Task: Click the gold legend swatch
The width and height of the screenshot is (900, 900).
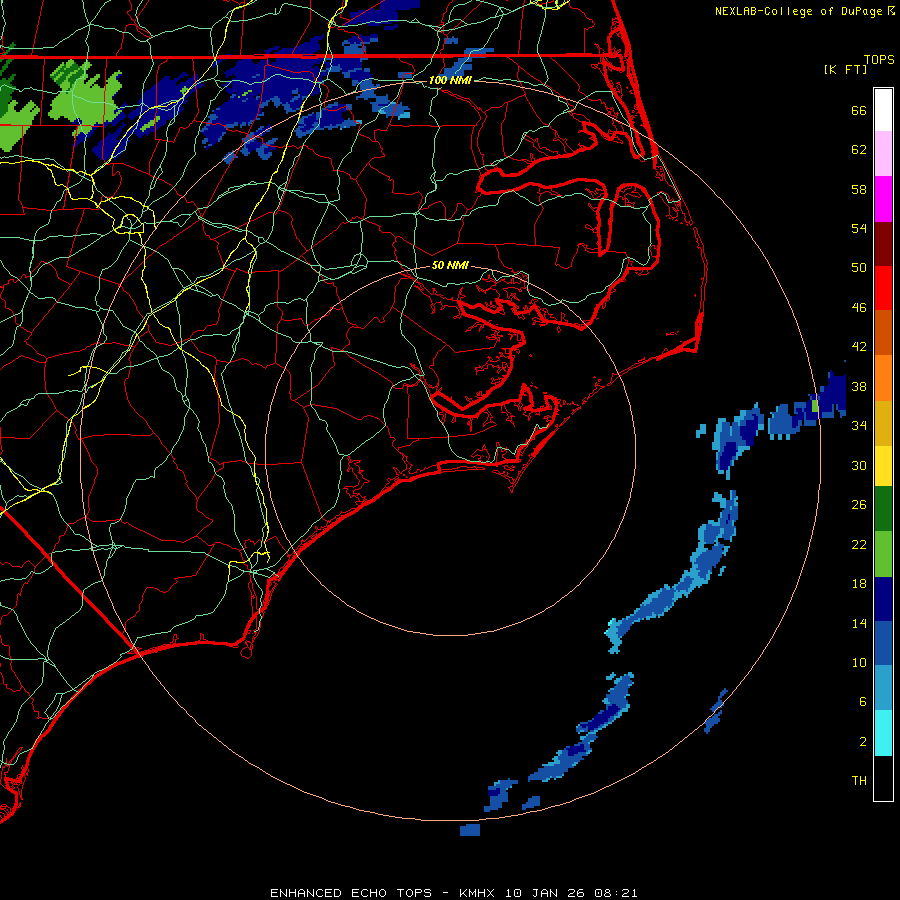Action: tap(883, 422)
